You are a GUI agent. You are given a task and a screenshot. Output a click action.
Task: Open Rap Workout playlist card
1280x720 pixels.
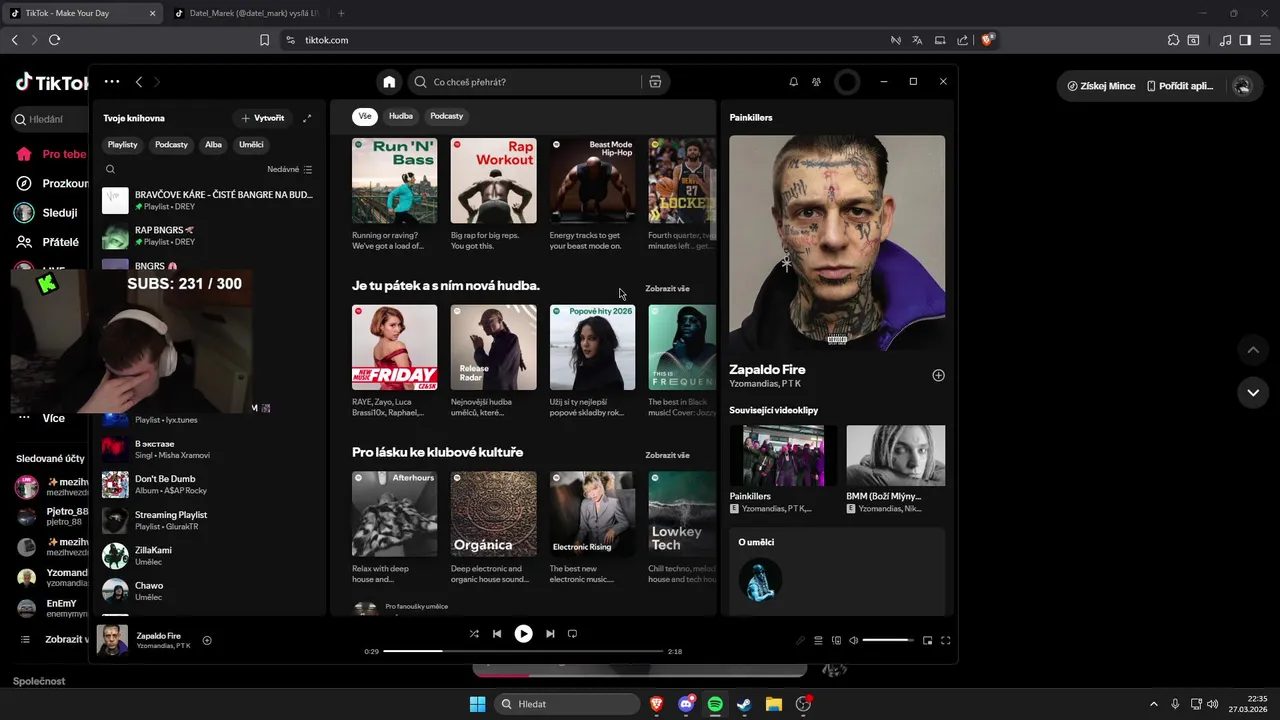point(493,195)
